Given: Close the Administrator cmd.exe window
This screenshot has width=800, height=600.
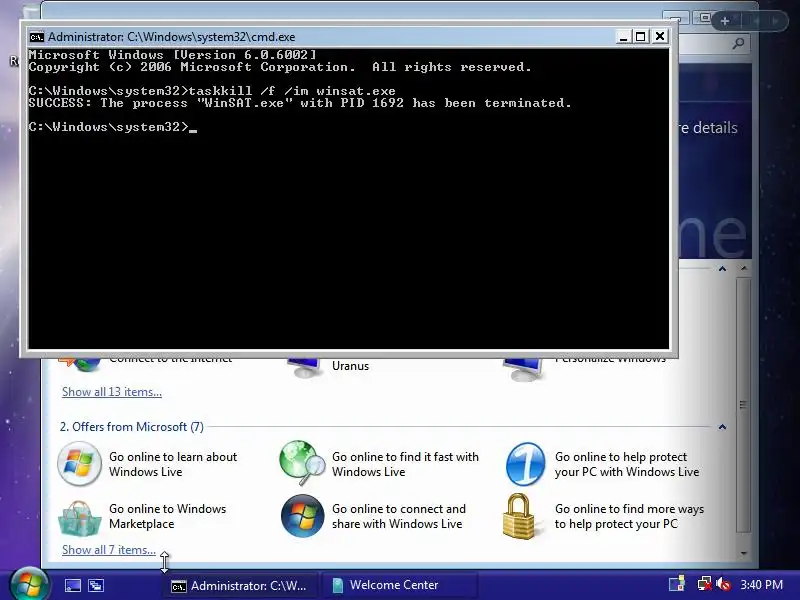Looking at the screenshot, I should click(x=660, y=36).
